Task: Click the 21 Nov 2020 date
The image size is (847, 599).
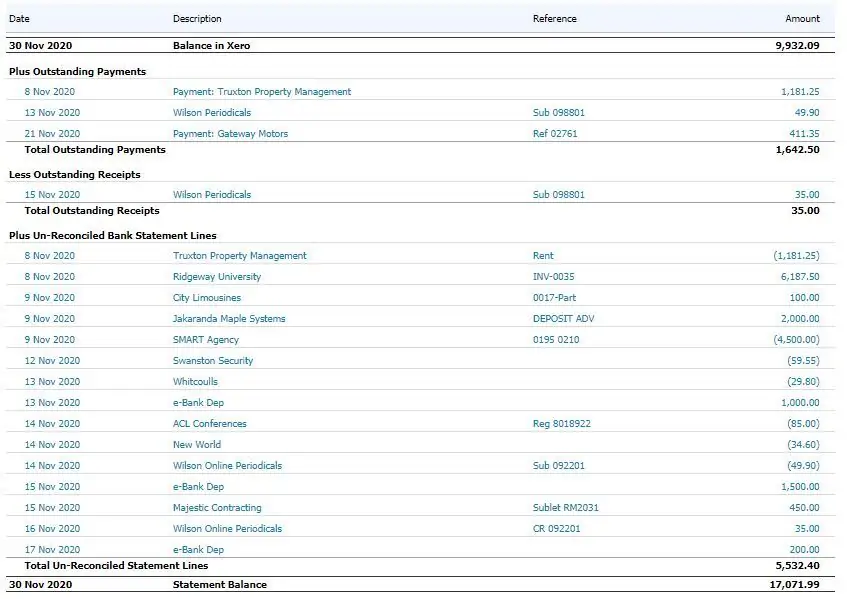Action: point(52,134)
